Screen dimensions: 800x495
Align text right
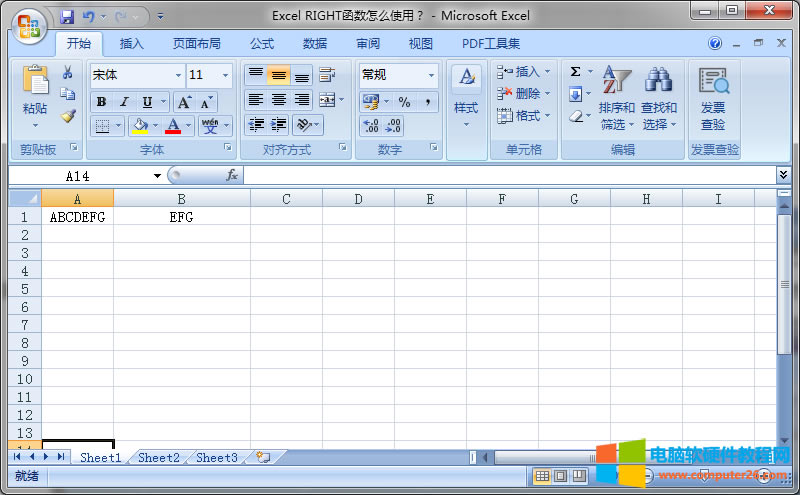(302, 100)
